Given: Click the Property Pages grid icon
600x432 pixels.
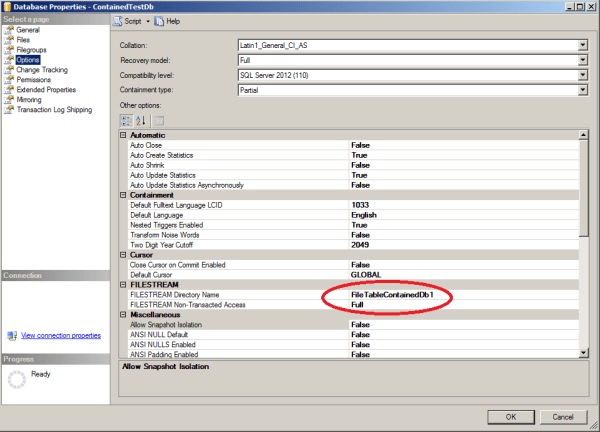Looking at the screenshot, I should 159,121.
